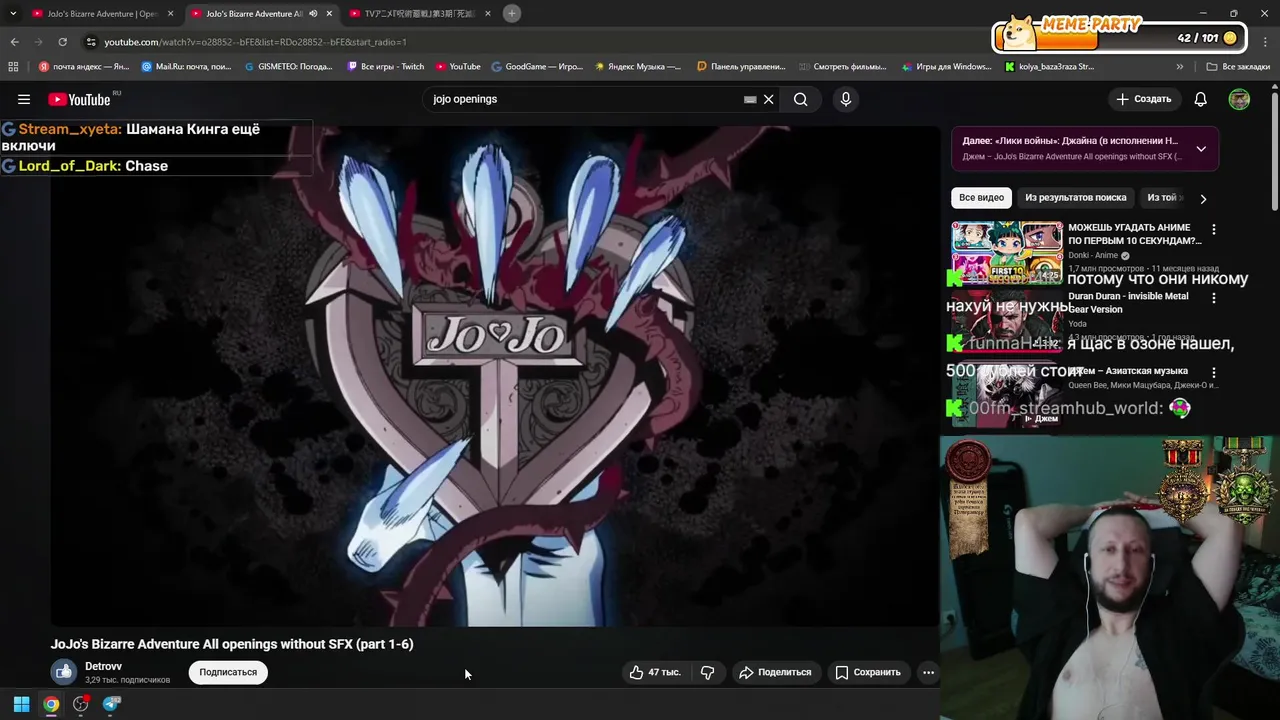
Task: Focus the jojo openings search field
Action: coord(585,99)
